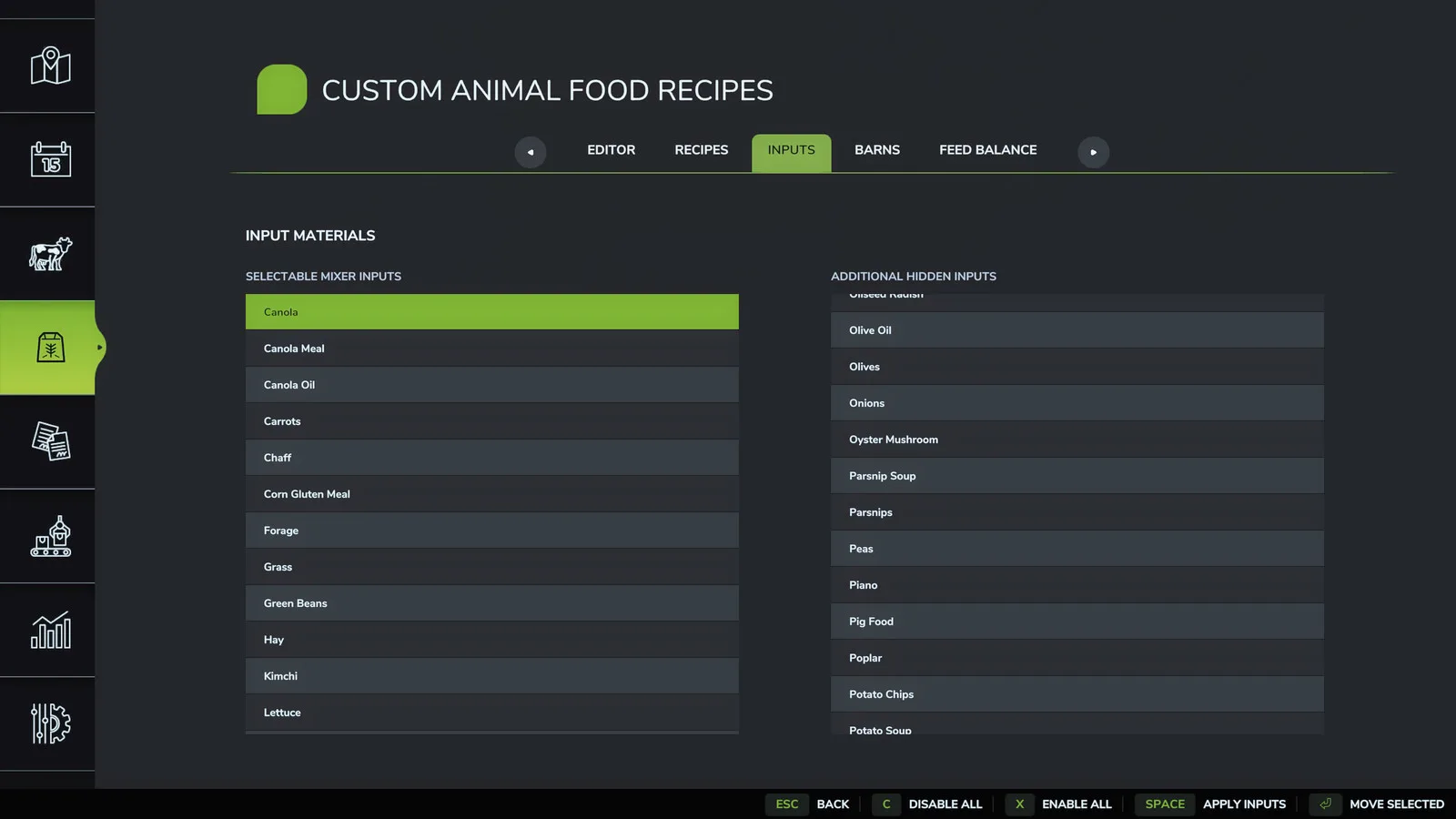1456x819 pixels.
Task: Click the Move Selected button
Action: (1377, 804)
